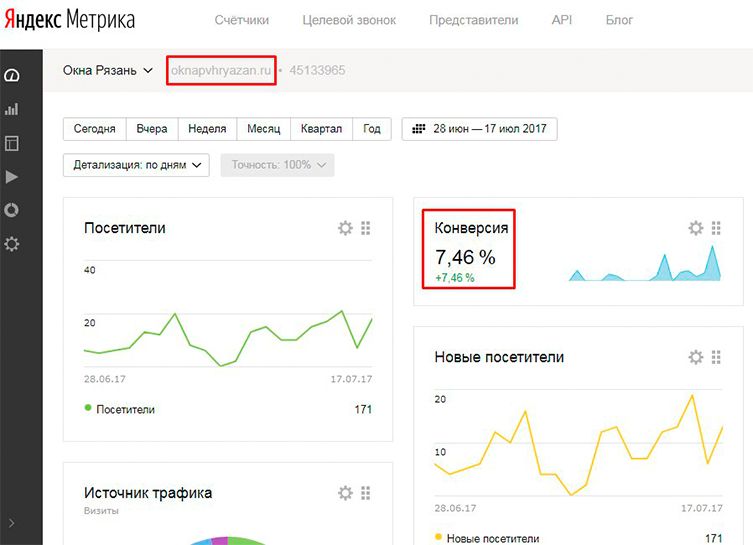Expand the Окна Рязань counter dropdown
The width and height of the screenshot is (753, 545).
click(x=108, y=70)
